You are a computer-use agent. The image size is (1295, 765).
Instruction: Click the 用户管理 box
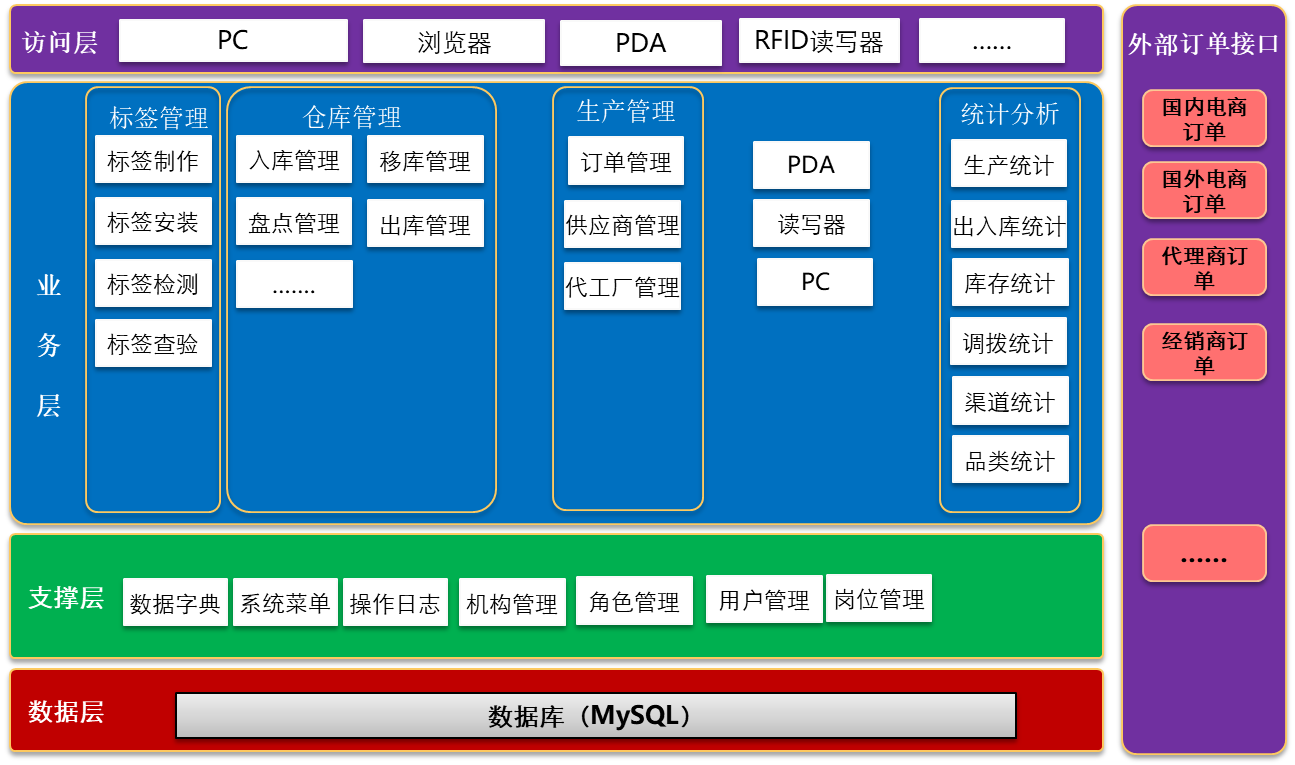tap(764, 600)
